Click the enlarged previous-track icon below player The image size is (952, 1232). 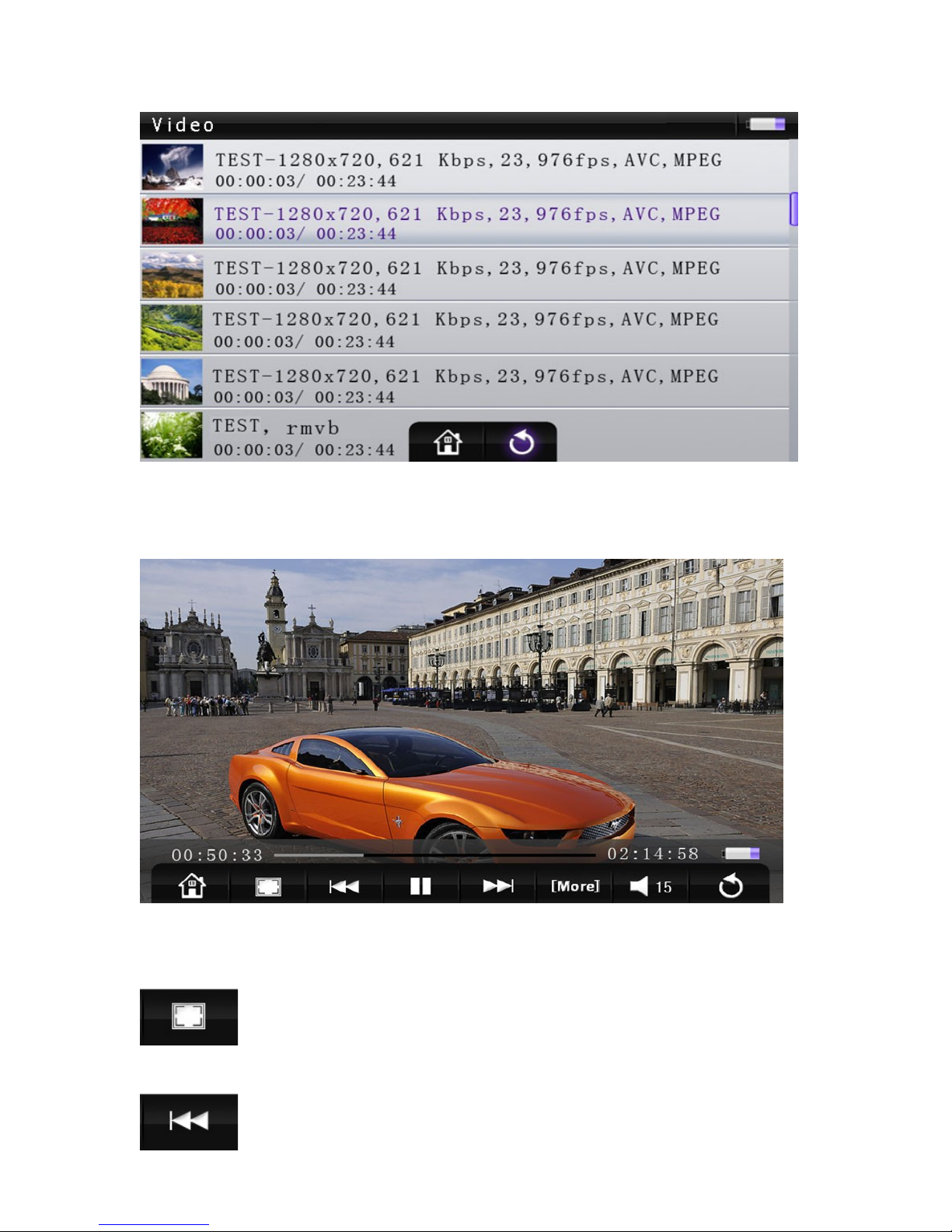point(189,1122)
